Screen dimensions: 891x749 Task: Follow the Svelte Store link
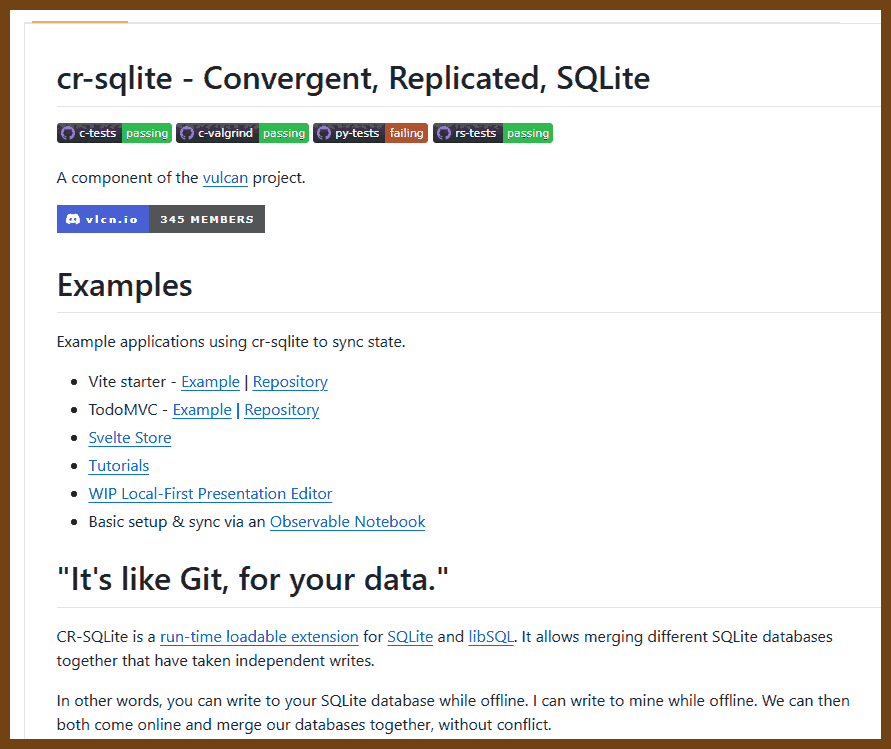(130, 438)
